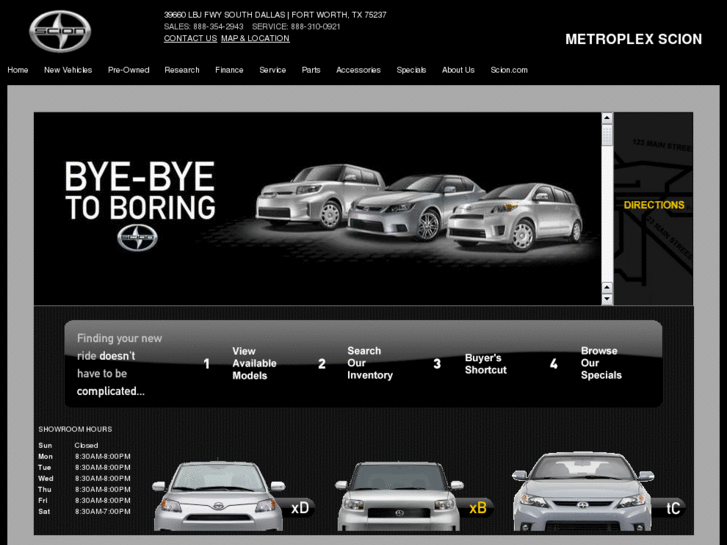Click the Mon 8:30AM-8:00PM hours row
This screenshot has width=727, height=545.
(84, 456)
